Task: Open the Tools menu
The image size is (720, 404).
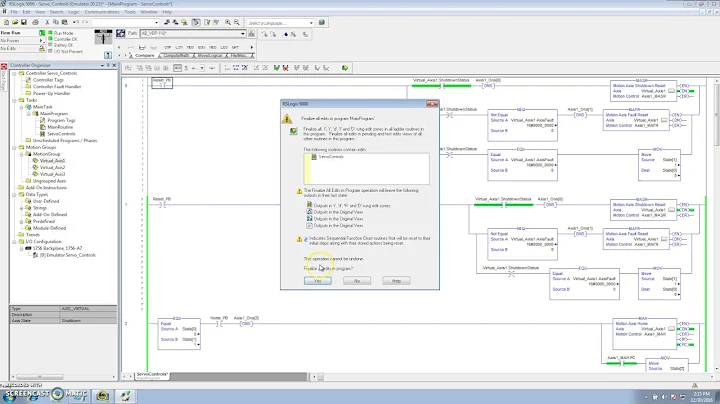Action: coord(130,12)
